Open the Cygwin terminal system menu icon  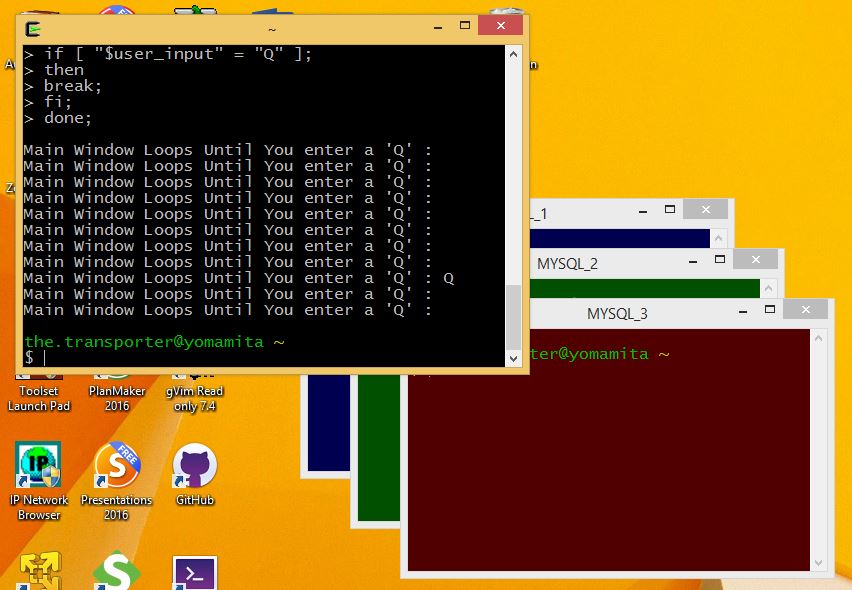(33, 29)
